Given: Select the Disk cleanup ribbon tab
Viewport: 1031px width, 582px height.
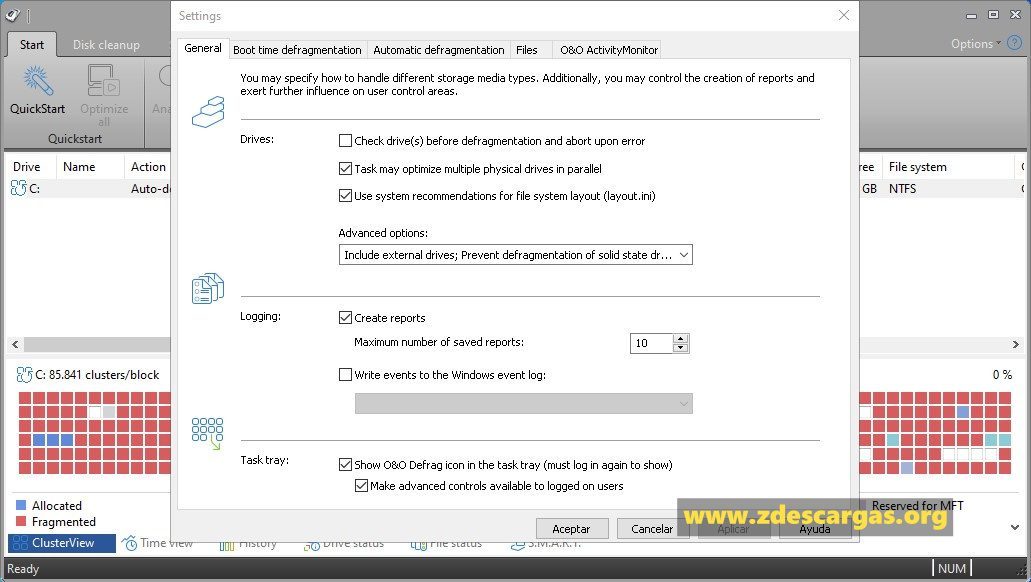Looking at the screenshot, I should point(106,45).
